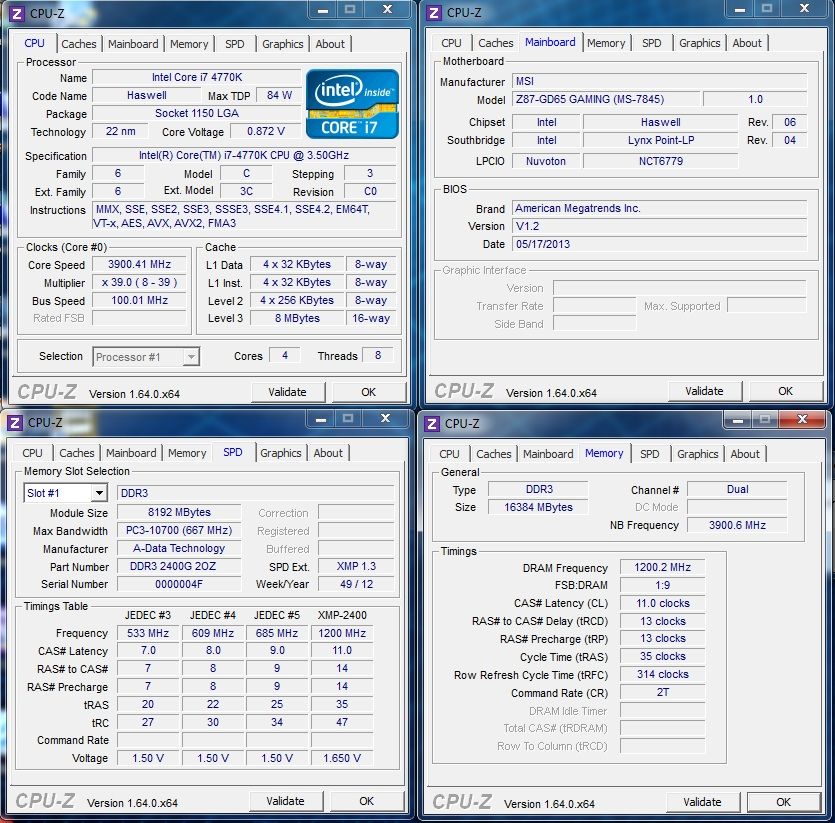The width and height of the screenshot is (835, 823).
Task: Click the NB frequency value "3900.6 MHz"
Action: [x=737, y=525]
